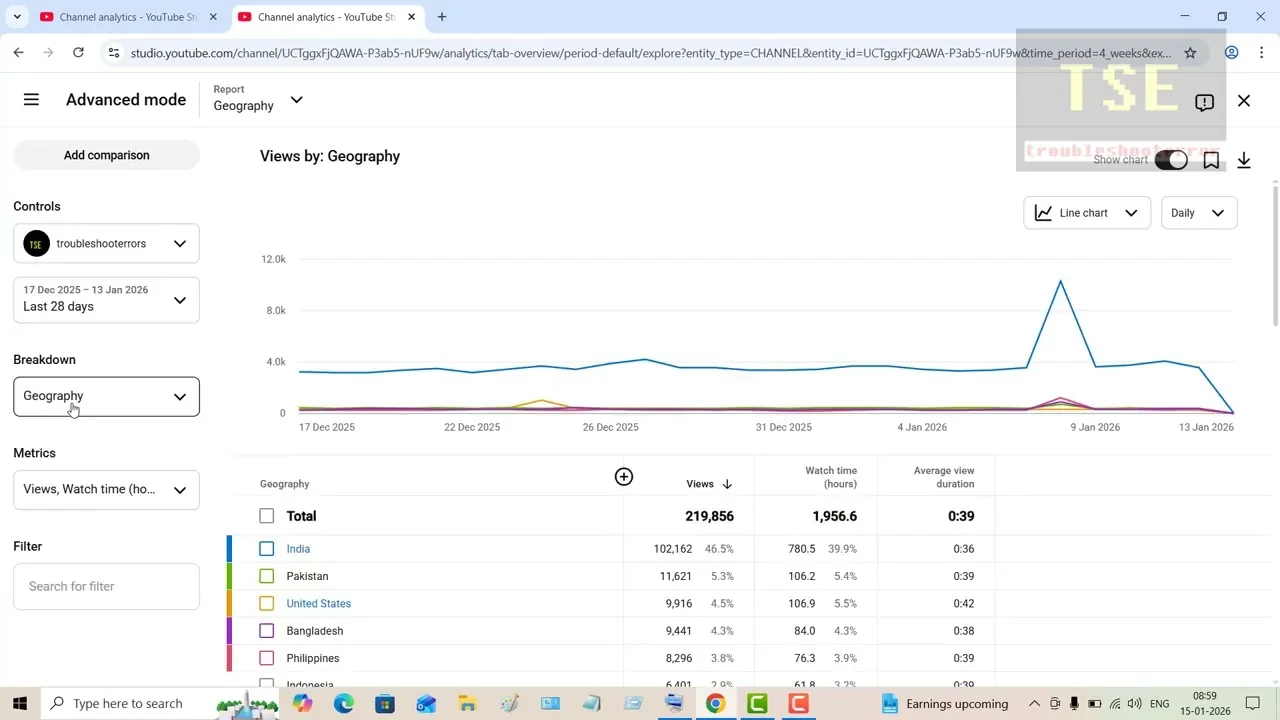Tick the United States row checkbox
The height and width of the screenshot is (720, 1280).
(266, 604)
